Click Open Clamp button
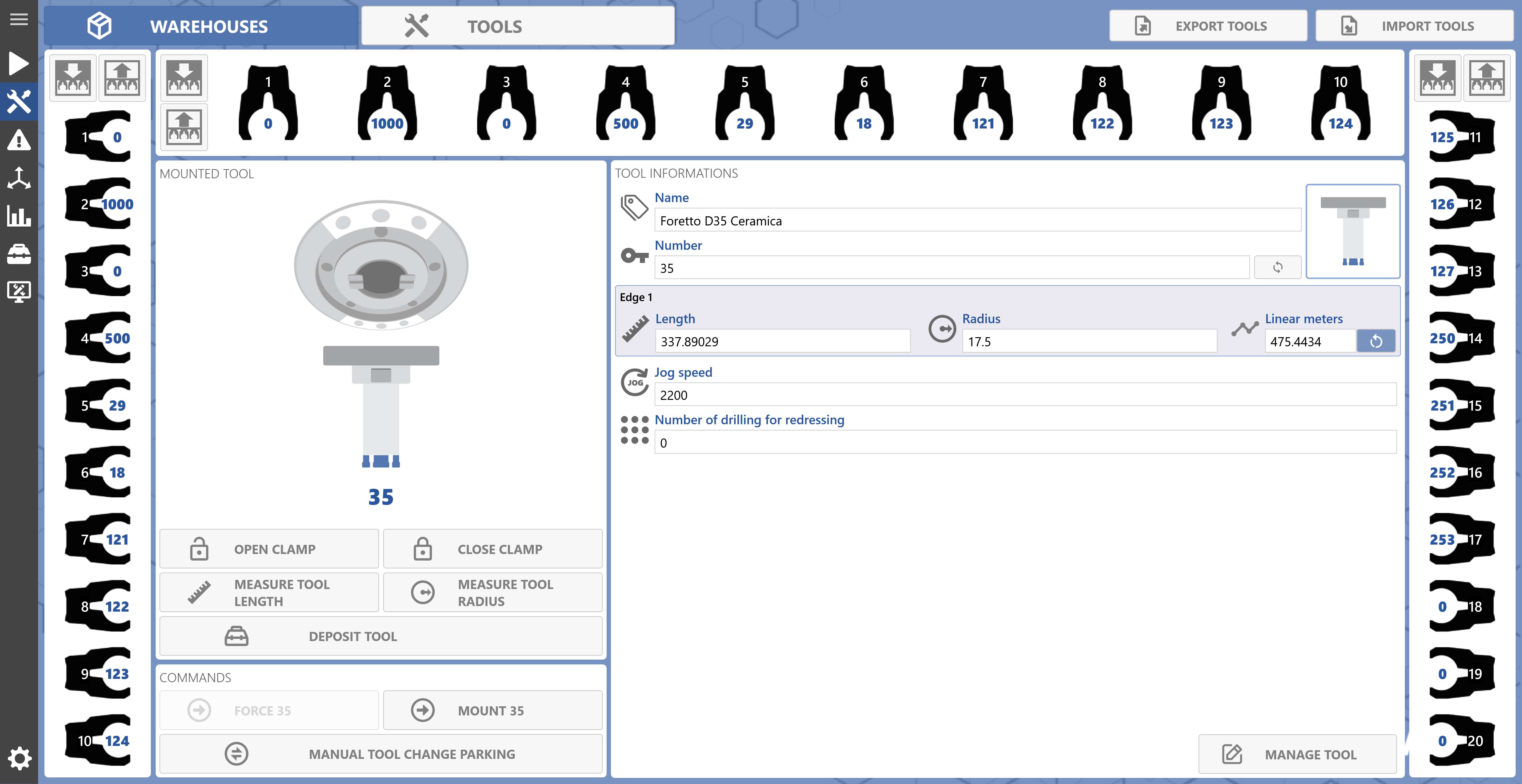Screen dimensions: 1522x784 pyautogui.click(x=269, y=549)
